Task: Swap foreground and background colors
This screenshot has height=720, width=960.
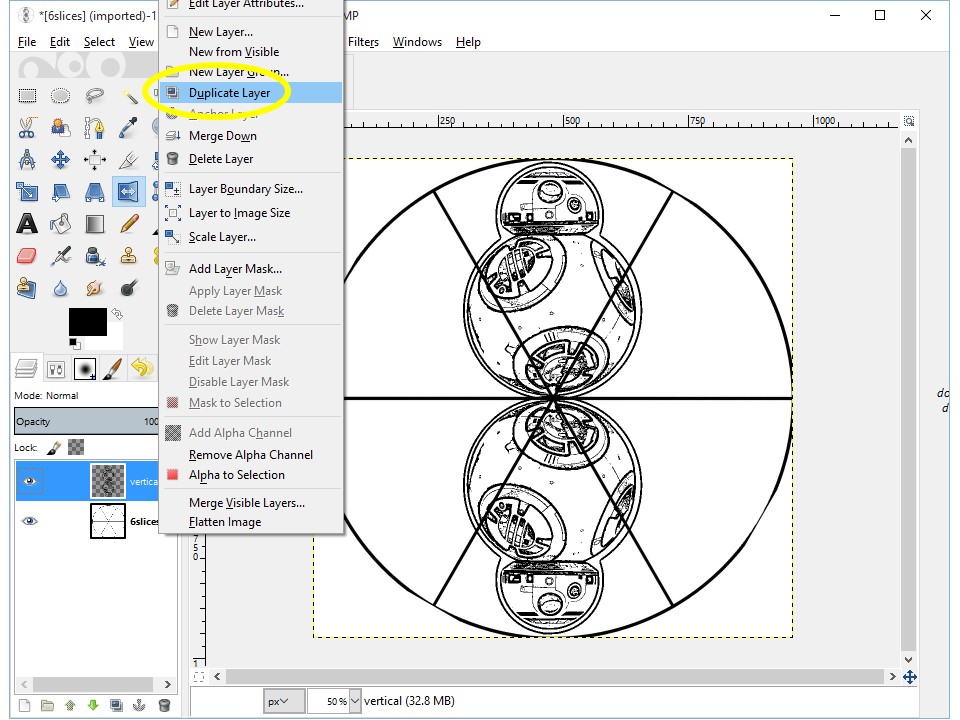Action: [116, 314]
